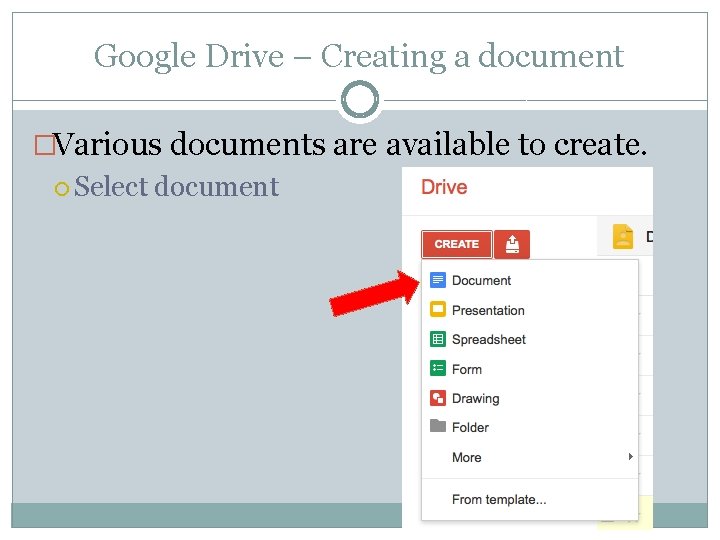Click the green Spreadsheet icon
Screen dimensions: 720x540
(x=438, y=339)
